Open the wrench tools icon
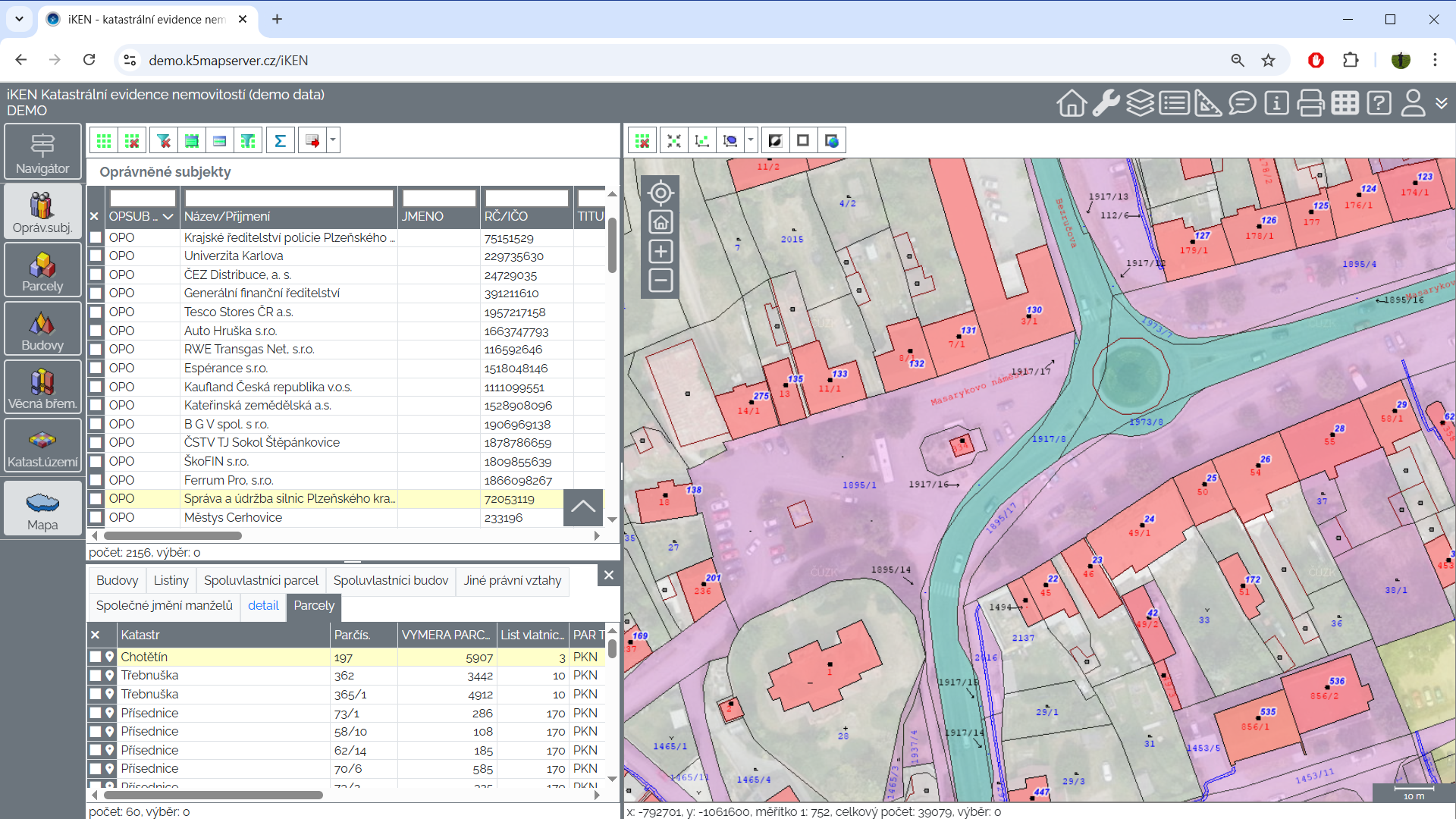 pos(1106,103)
